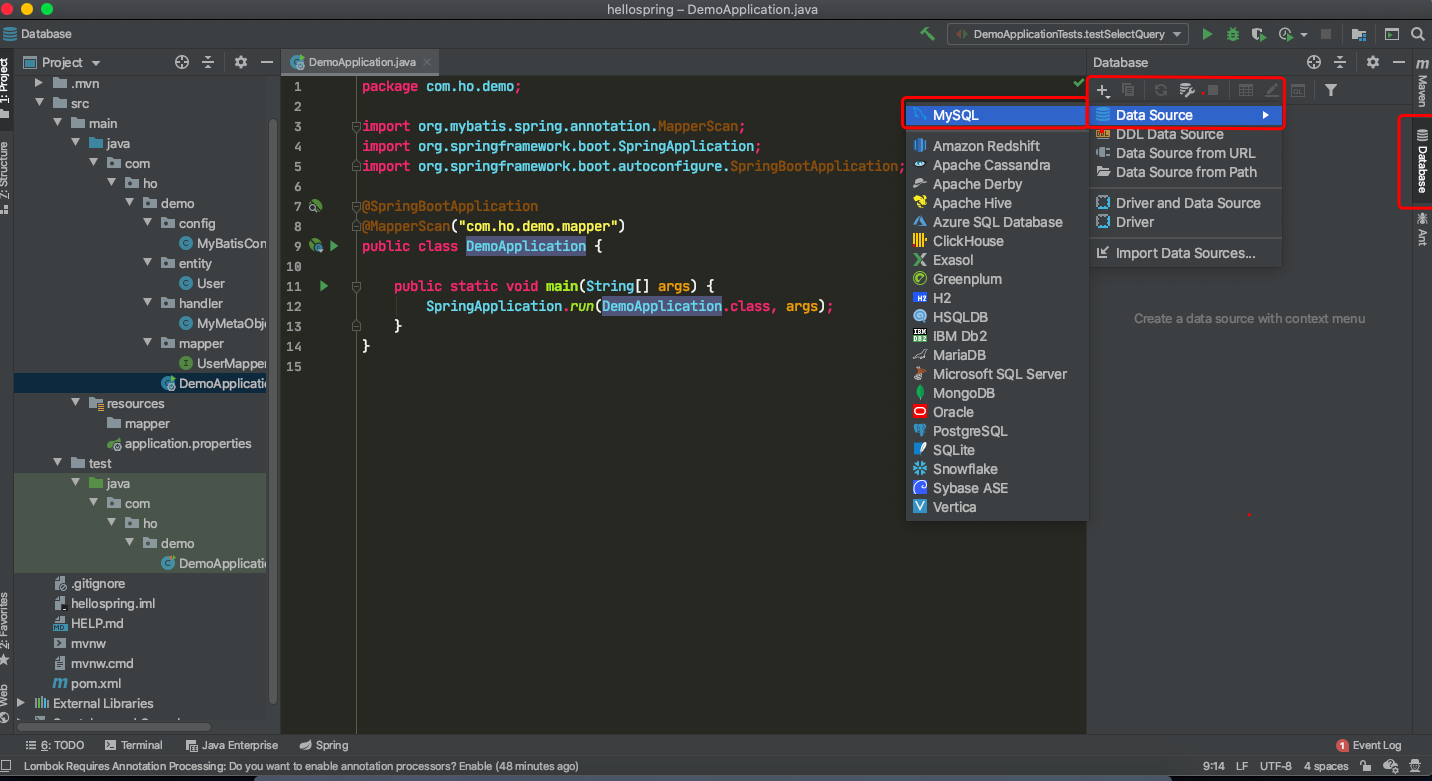1432x781 pixels.
Task: Open Data Source Properties wrench icon
Action: pos(1187,90)
